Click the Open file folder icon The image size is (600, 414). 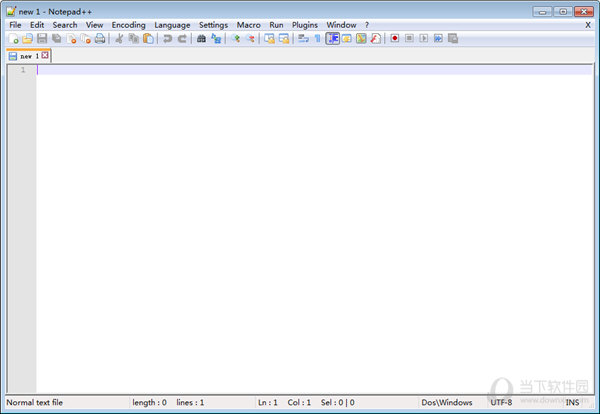28,39
